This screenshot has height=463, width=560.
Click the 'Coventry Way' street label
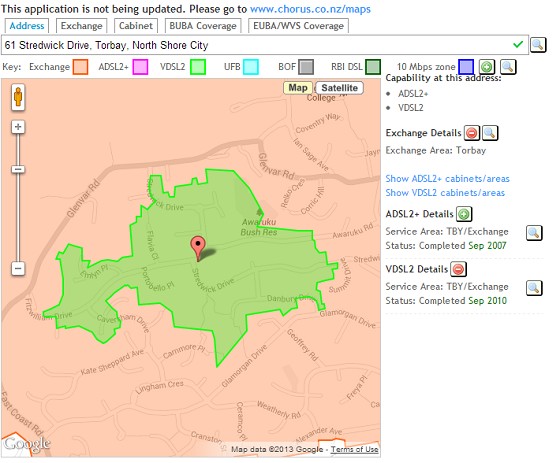coord(318,123)
